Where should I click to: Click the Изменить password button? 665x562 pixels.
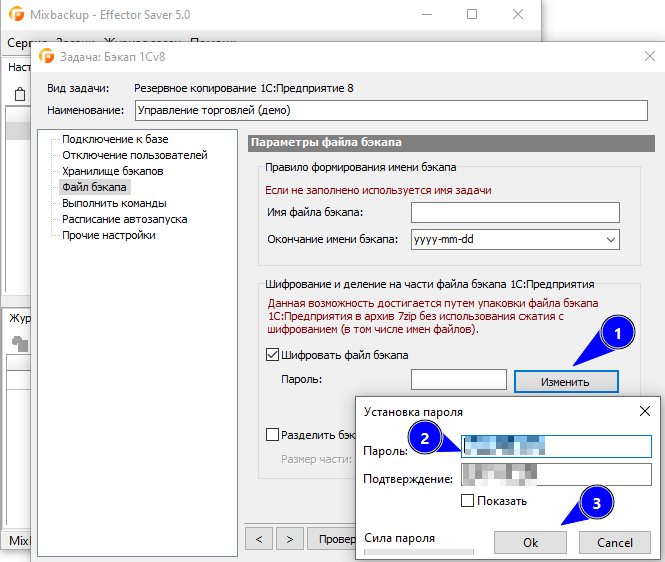point(566,382)
